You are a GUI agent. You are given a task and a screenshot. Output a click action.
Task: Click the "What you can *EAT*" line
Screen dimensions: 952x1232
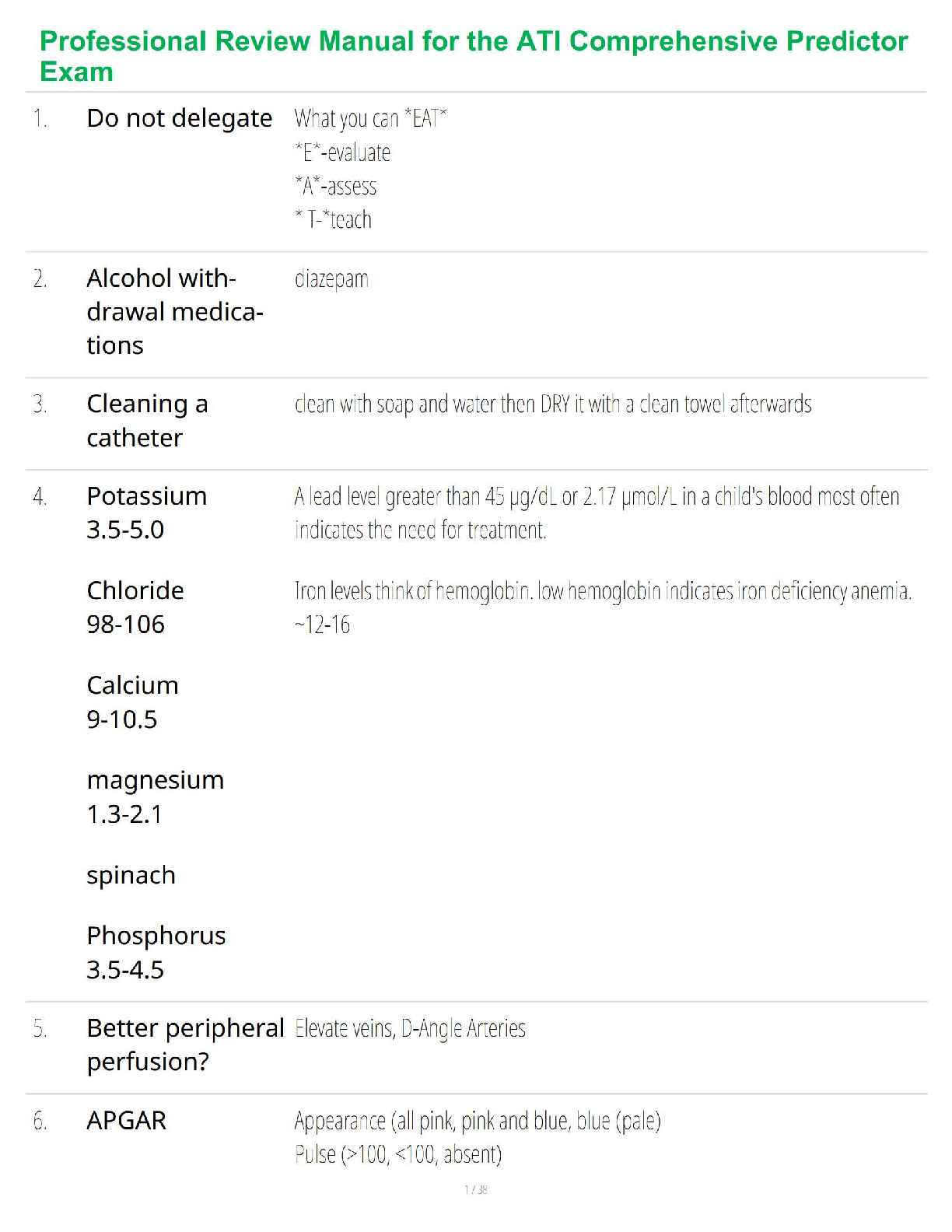[x=370, y=118]
